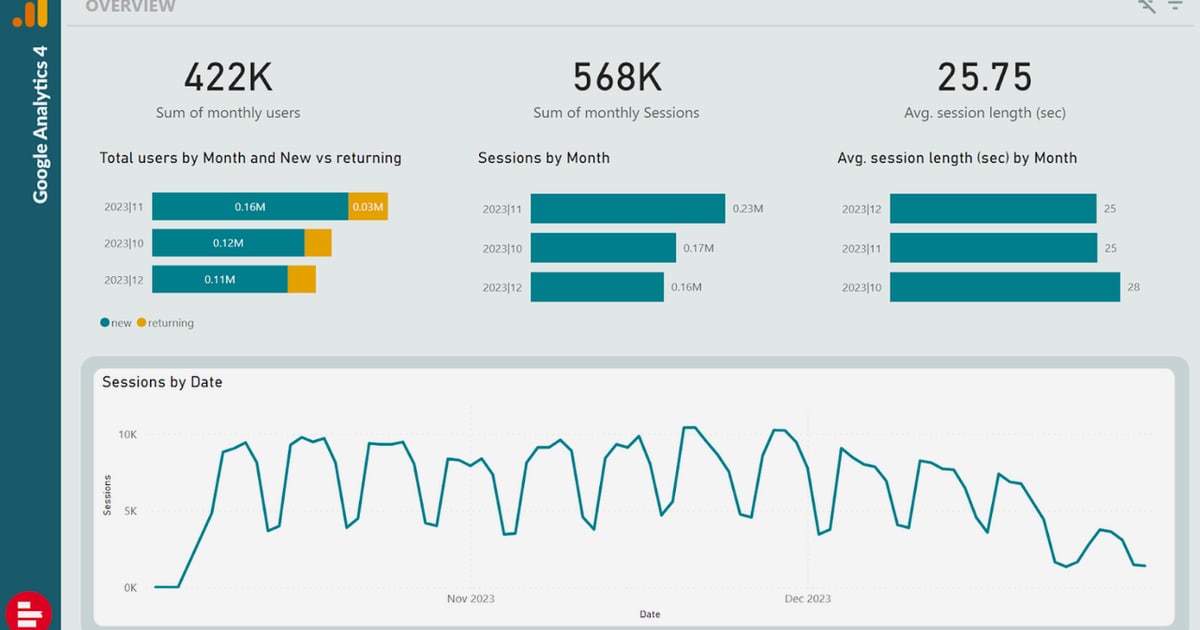
Task: Click the 'Avg. session length (sec)' card label
Action: (x=985, y=113)
